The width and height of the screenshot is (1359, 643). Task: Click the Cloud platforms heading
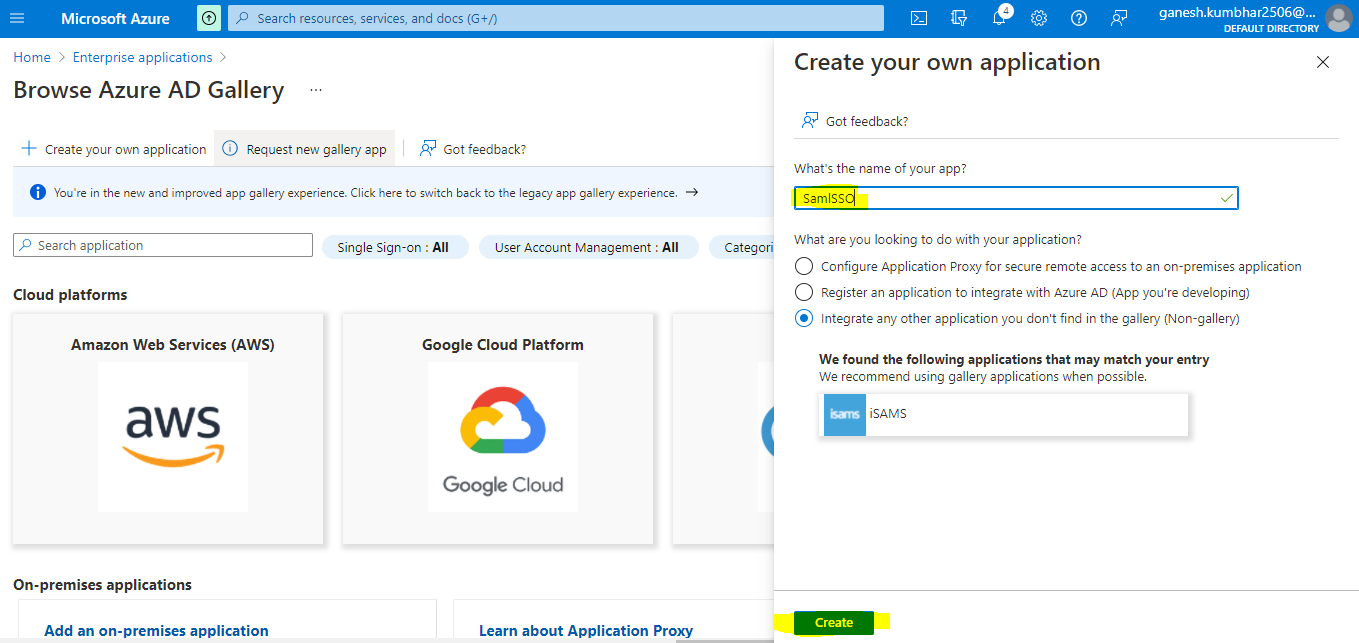coord(70,295)
